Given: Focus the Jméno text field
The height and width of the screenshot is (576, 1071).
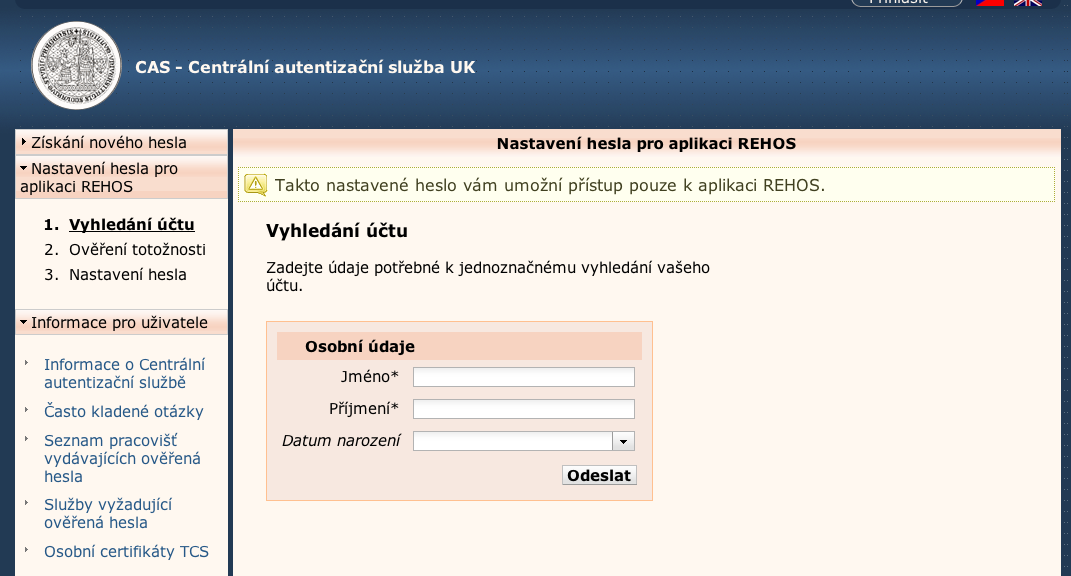Looking at the screenshot, I should 524,377.
